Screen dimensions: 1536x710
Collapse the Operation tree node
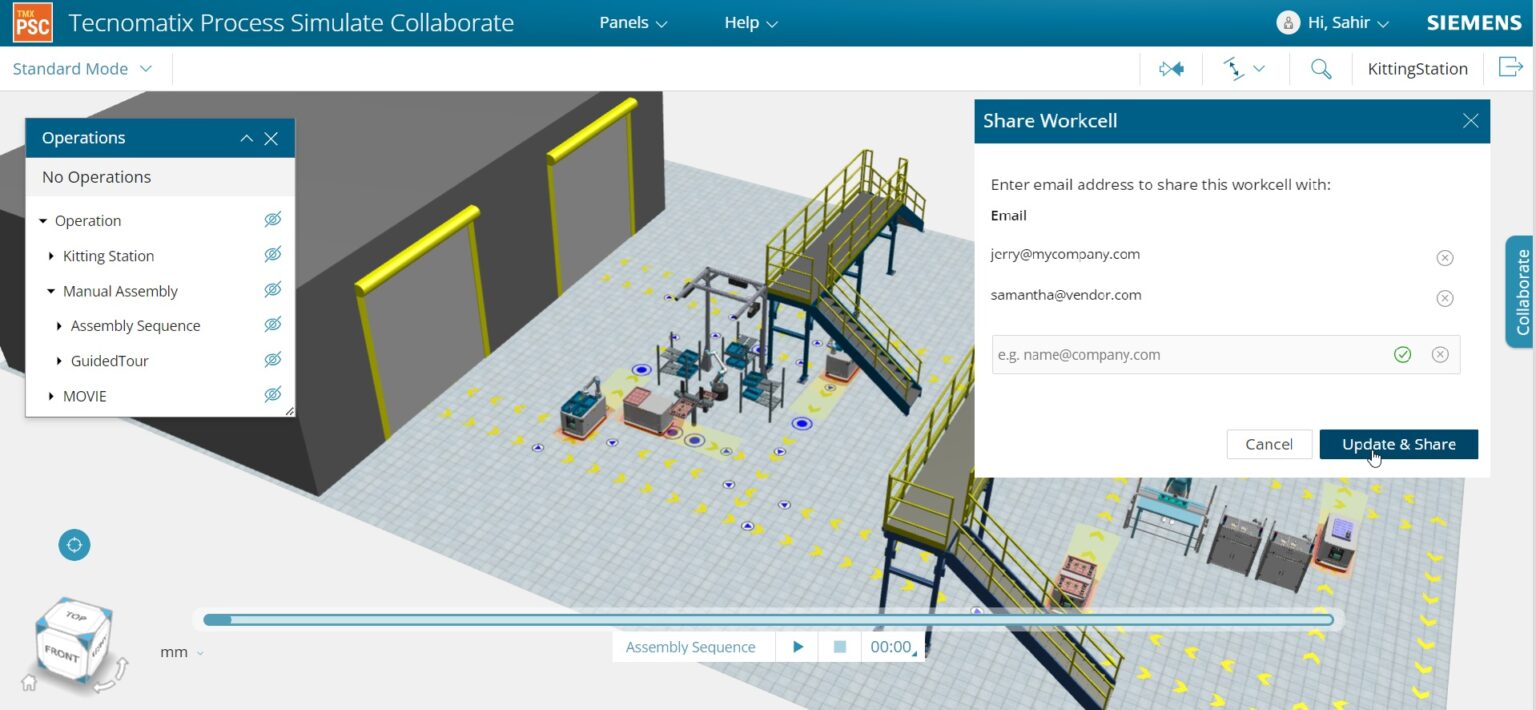[x=43, y=220]
